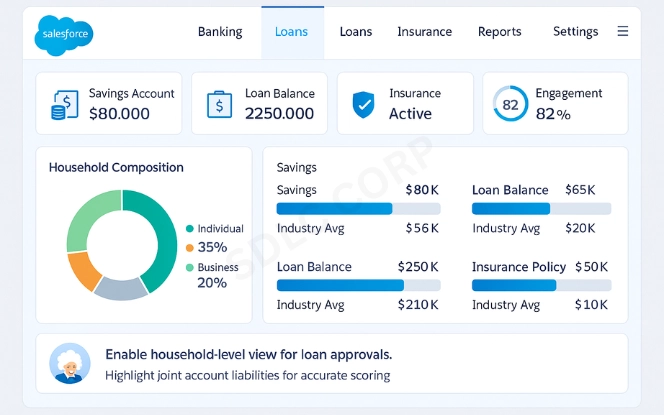The height and width of the screenshot is (415, 664).
Task: Click the Savings Account coin stack icon
Action: point(65,104)
